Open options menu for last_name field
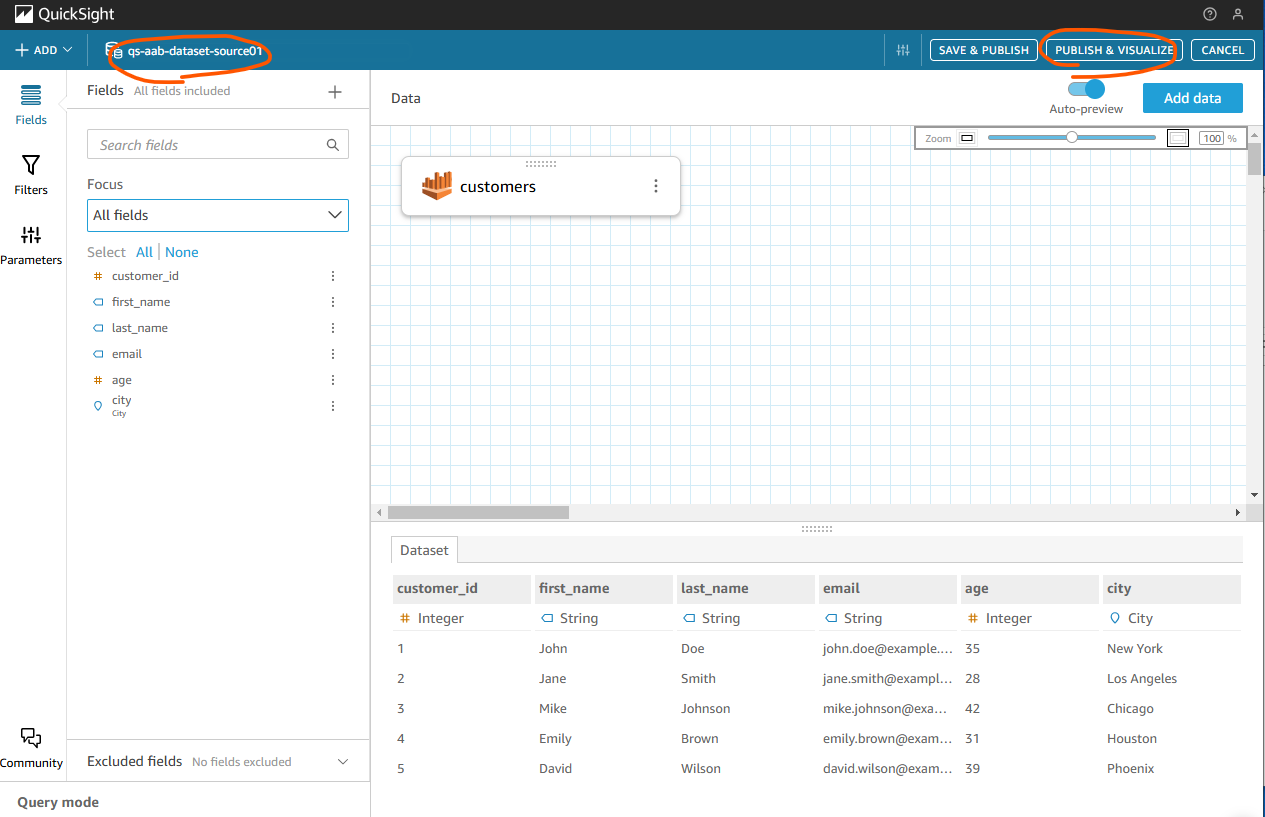Viewport: 1265px width, 817px height. 333,328
